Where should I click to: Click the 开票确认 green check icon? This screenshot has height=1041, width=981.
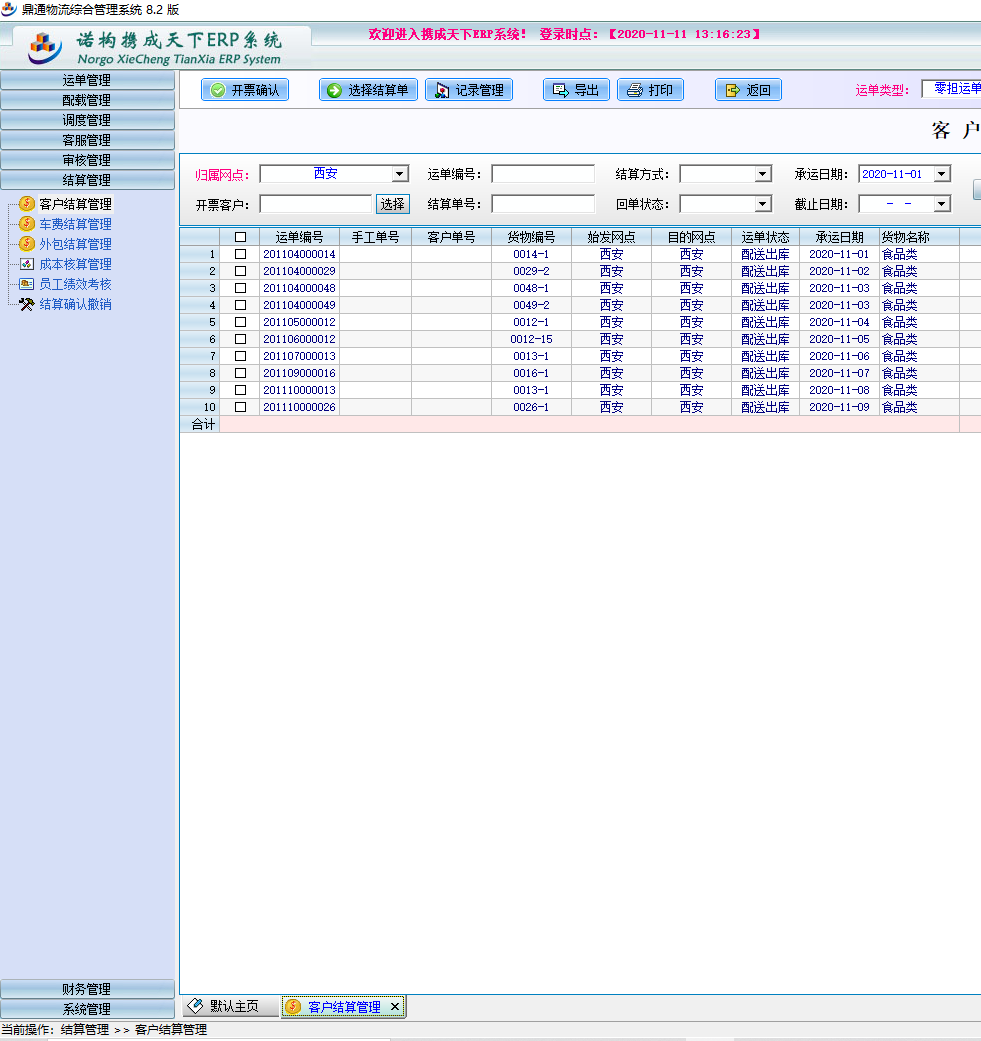(218, 90)
